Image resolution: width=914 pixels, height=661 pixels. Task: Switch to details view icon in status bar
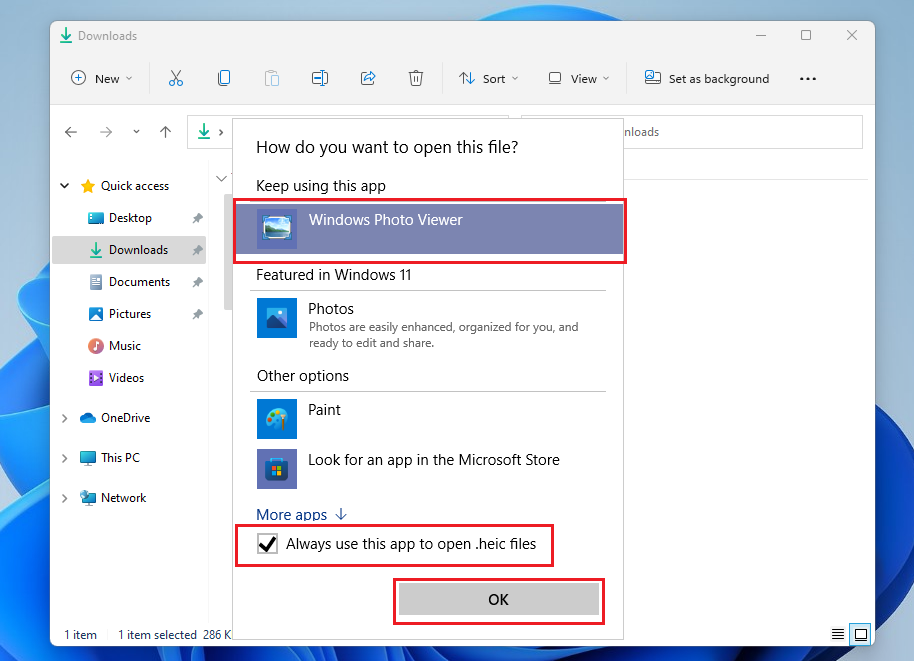pos(838,634)
